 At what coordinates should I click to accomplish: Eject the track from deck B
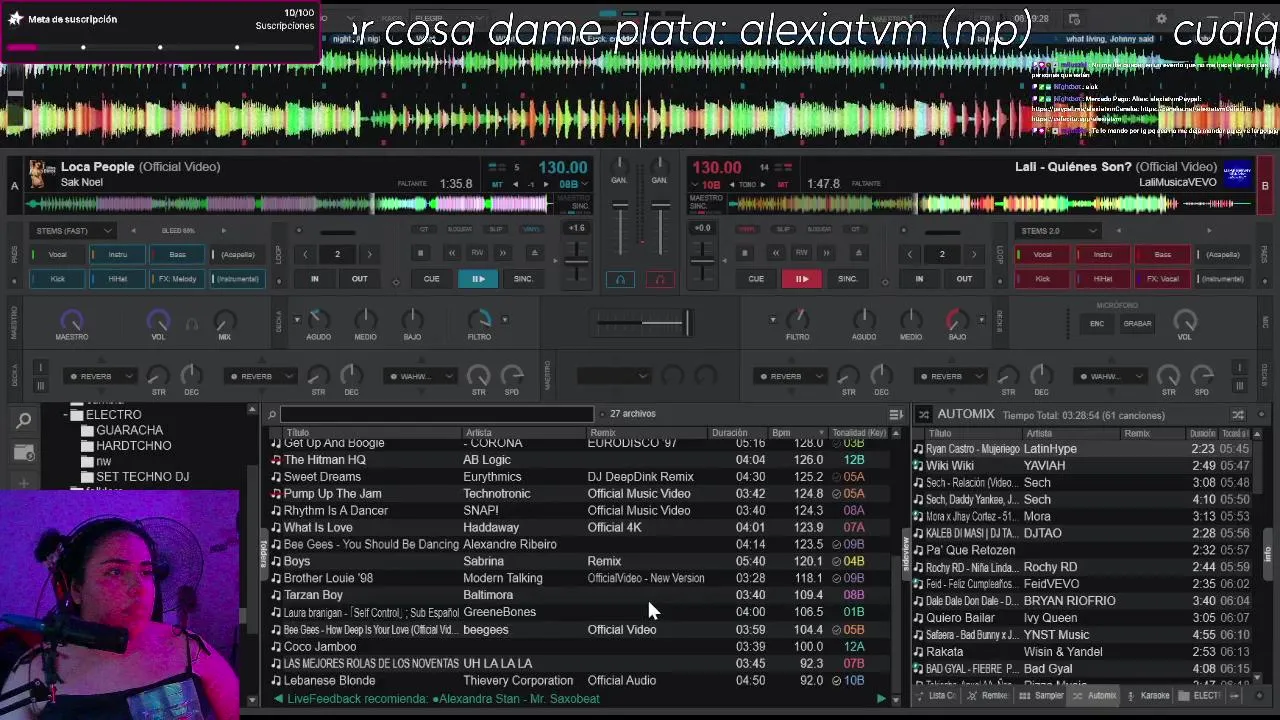857,253
